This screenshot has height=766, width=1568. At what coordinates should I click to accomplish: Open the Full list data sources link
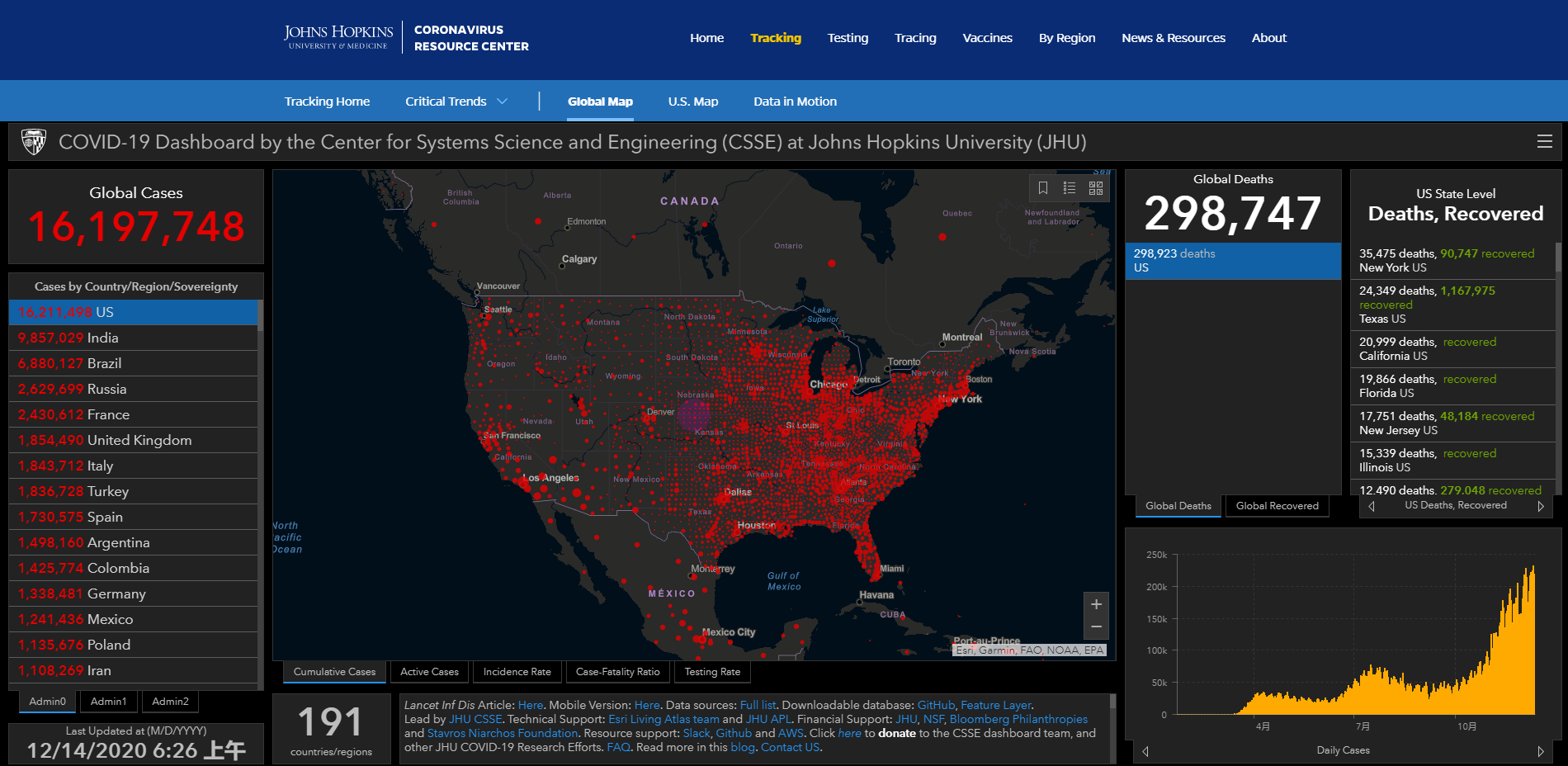(758, 705)
